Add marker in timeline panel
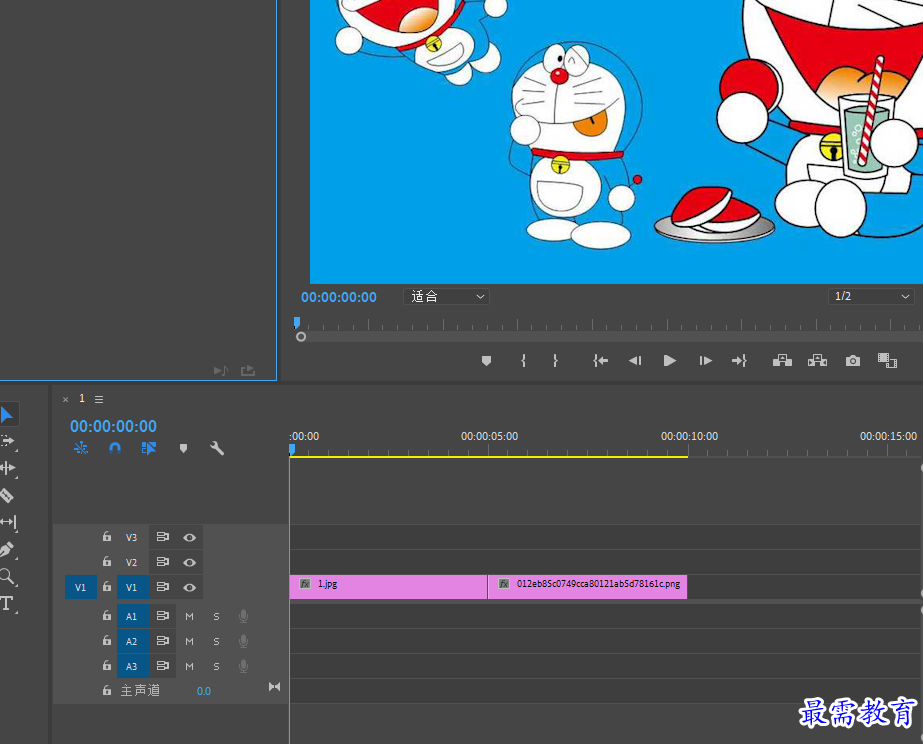Viewport: 923px width, 744px height. point(183,449)
